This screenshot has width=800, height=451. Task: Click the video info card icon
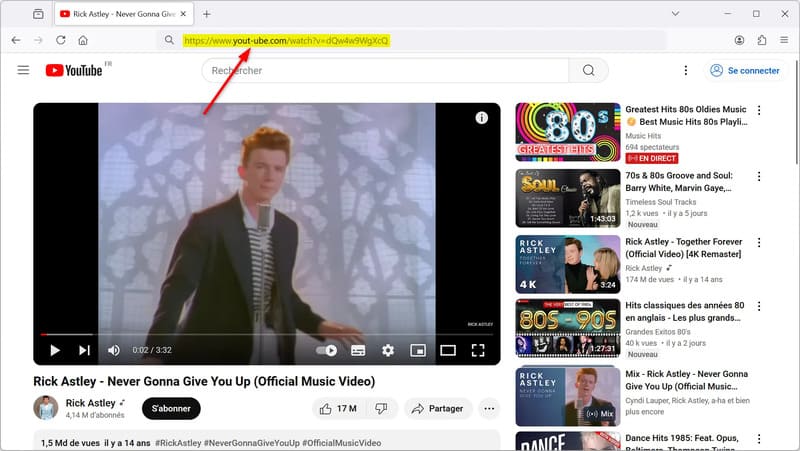point(482,118)
